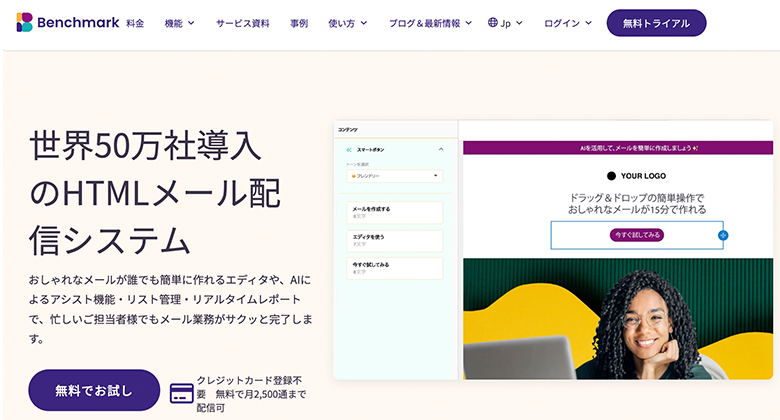The height and width of the screenshot is (420, 780).
Task: Click the globe language icon
Action: [x=493, y=22]
